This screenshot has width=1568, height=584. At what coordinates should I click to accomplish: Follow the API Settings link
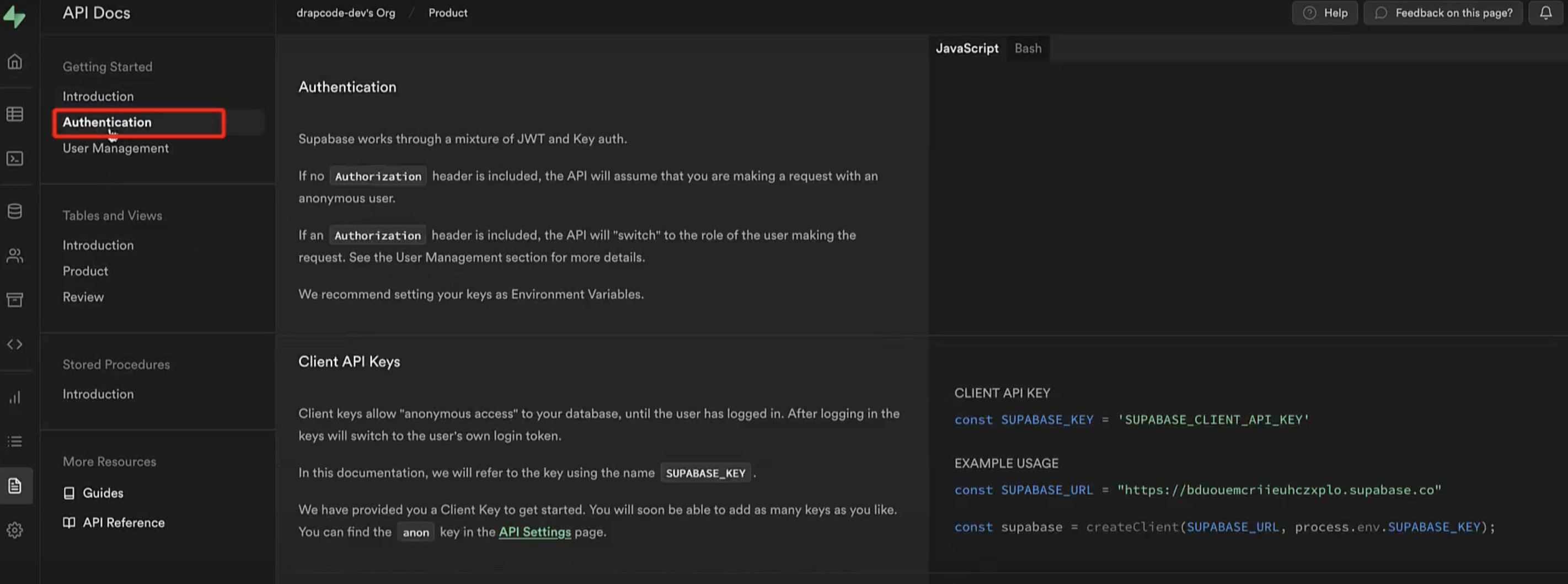(x=534, y=532)
